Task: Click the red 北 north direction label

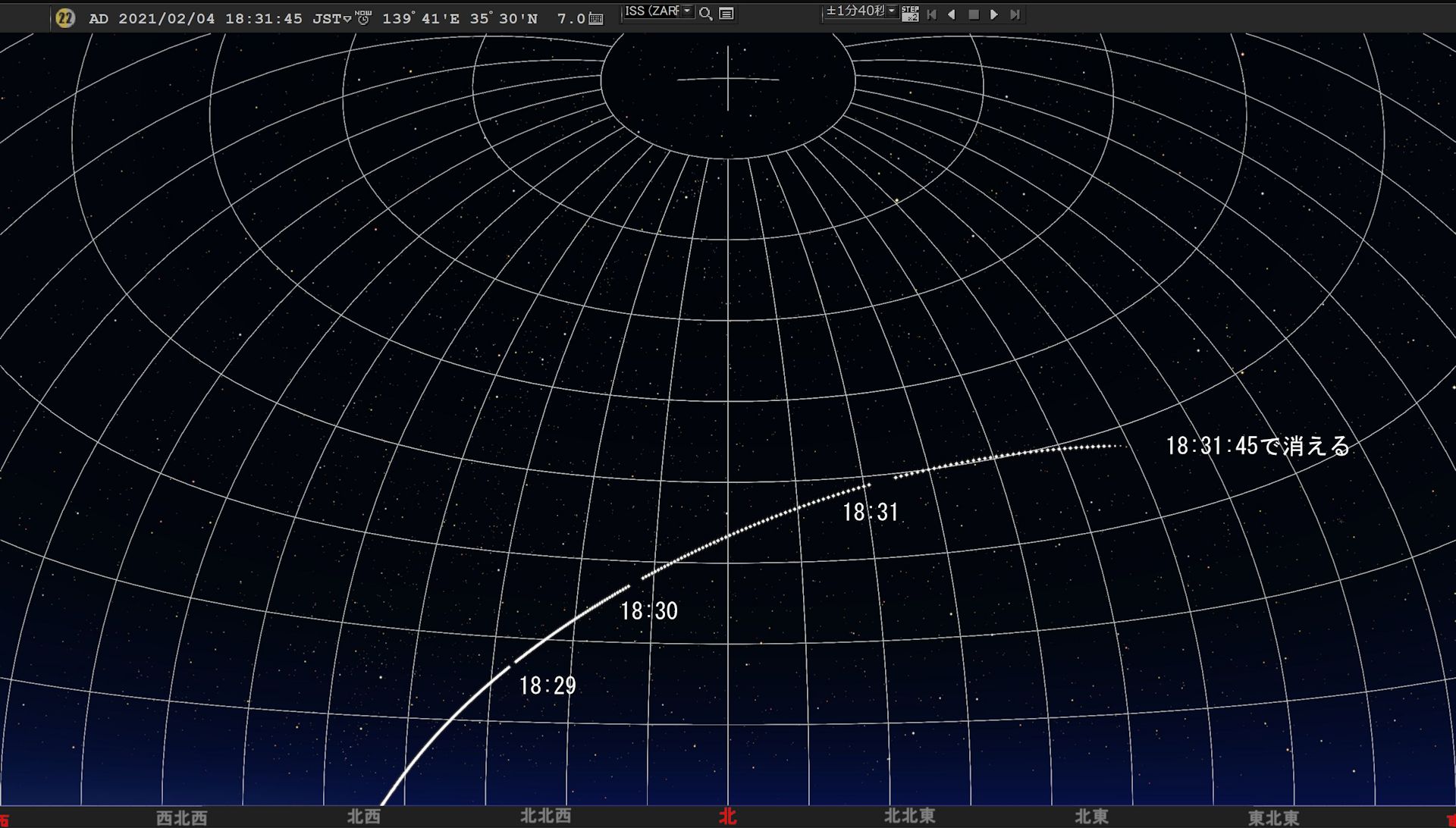Action: 727,817
